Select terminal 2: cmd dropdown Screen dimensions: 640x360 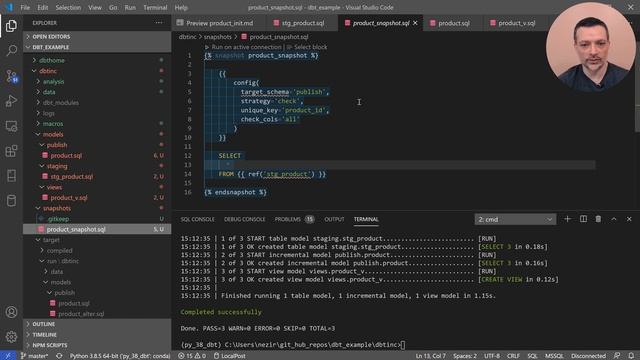click(515, 220)
